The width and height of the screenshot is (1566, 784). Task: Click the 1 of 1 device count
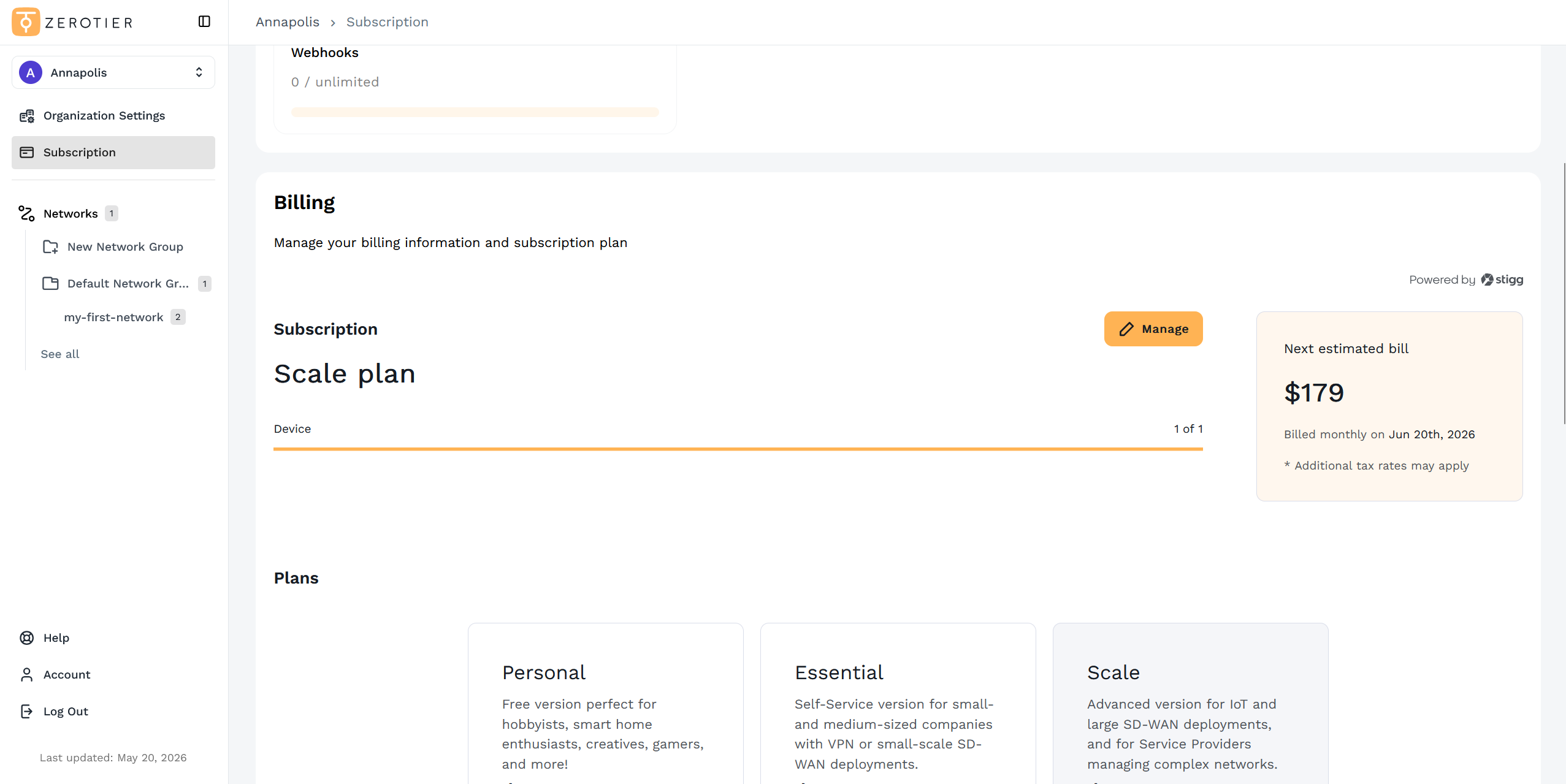click(x=1188, y=428)
